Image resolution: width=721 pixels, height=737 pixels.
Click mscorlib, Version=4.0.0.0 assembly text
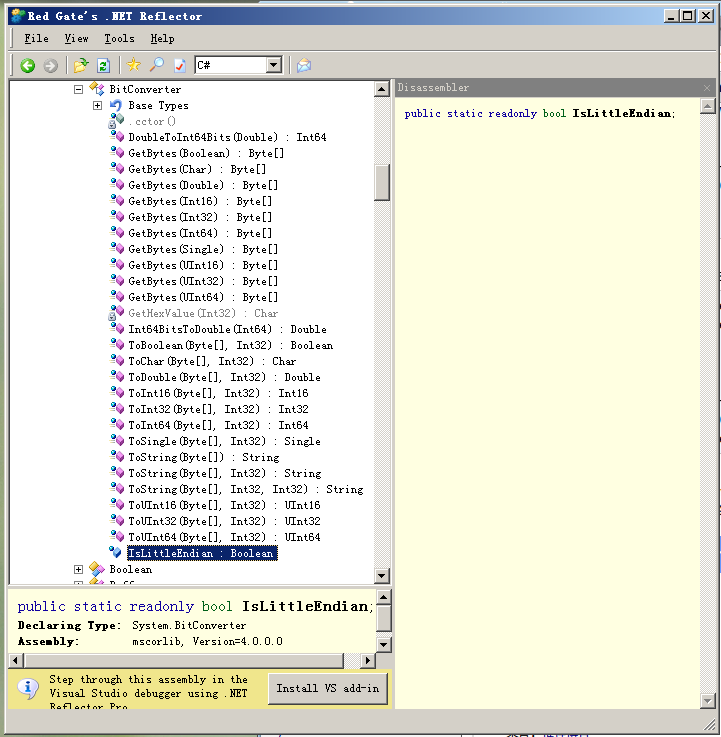tap(207, 641)
